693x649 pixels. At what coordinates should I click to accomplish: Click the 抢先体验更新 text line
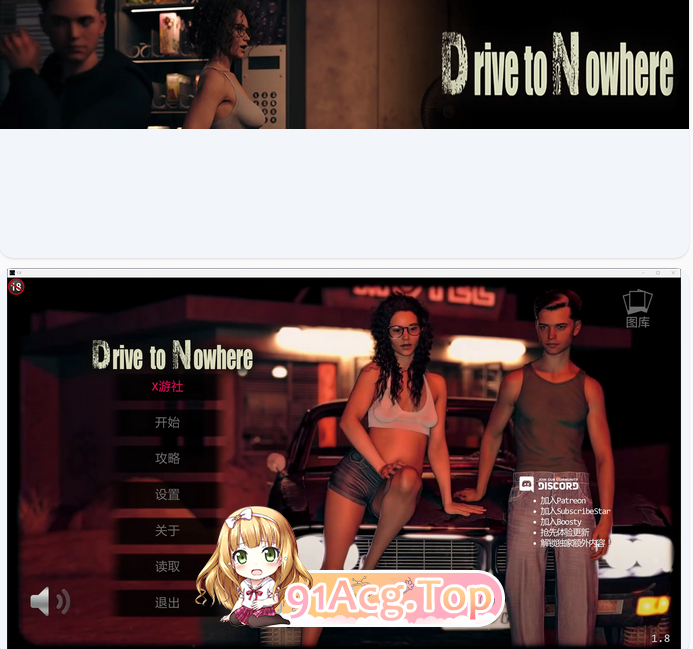[x=564, y=532]
